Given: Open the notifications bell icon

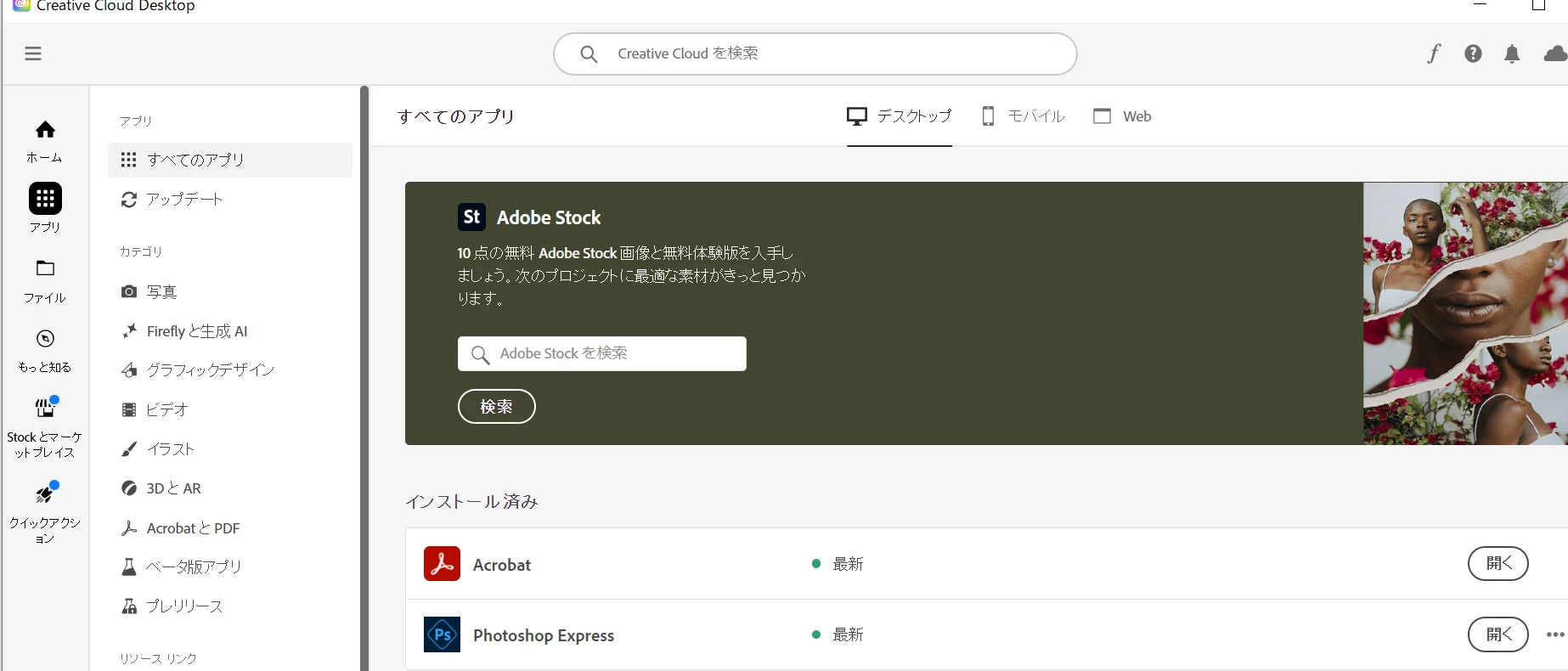Looking at the screenshot, I should (x=1512, y=54).
